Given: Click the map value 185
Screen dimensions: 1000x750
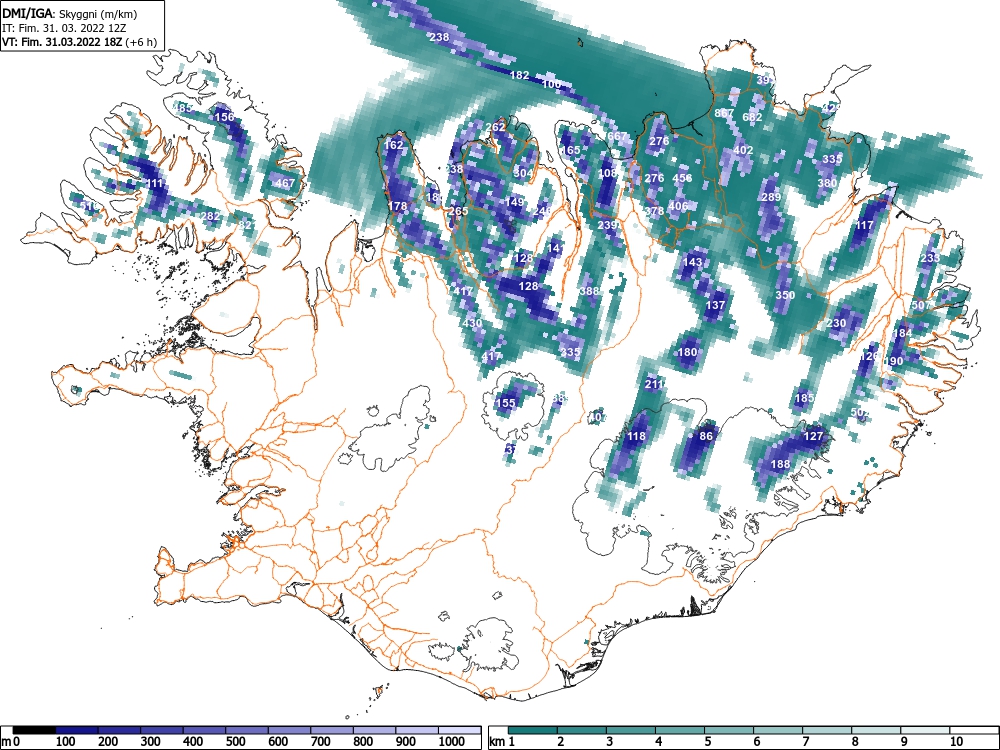Looking at the screenshot, I should point(805,399).
